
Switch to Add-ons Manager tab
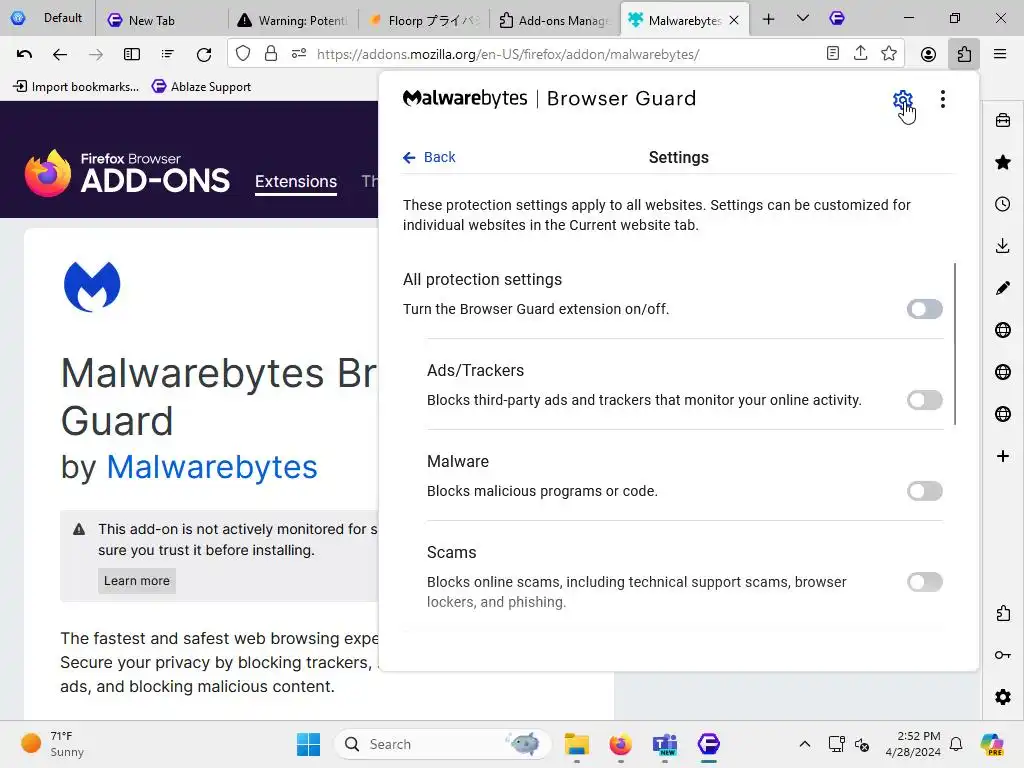click(x=554, y=20)
